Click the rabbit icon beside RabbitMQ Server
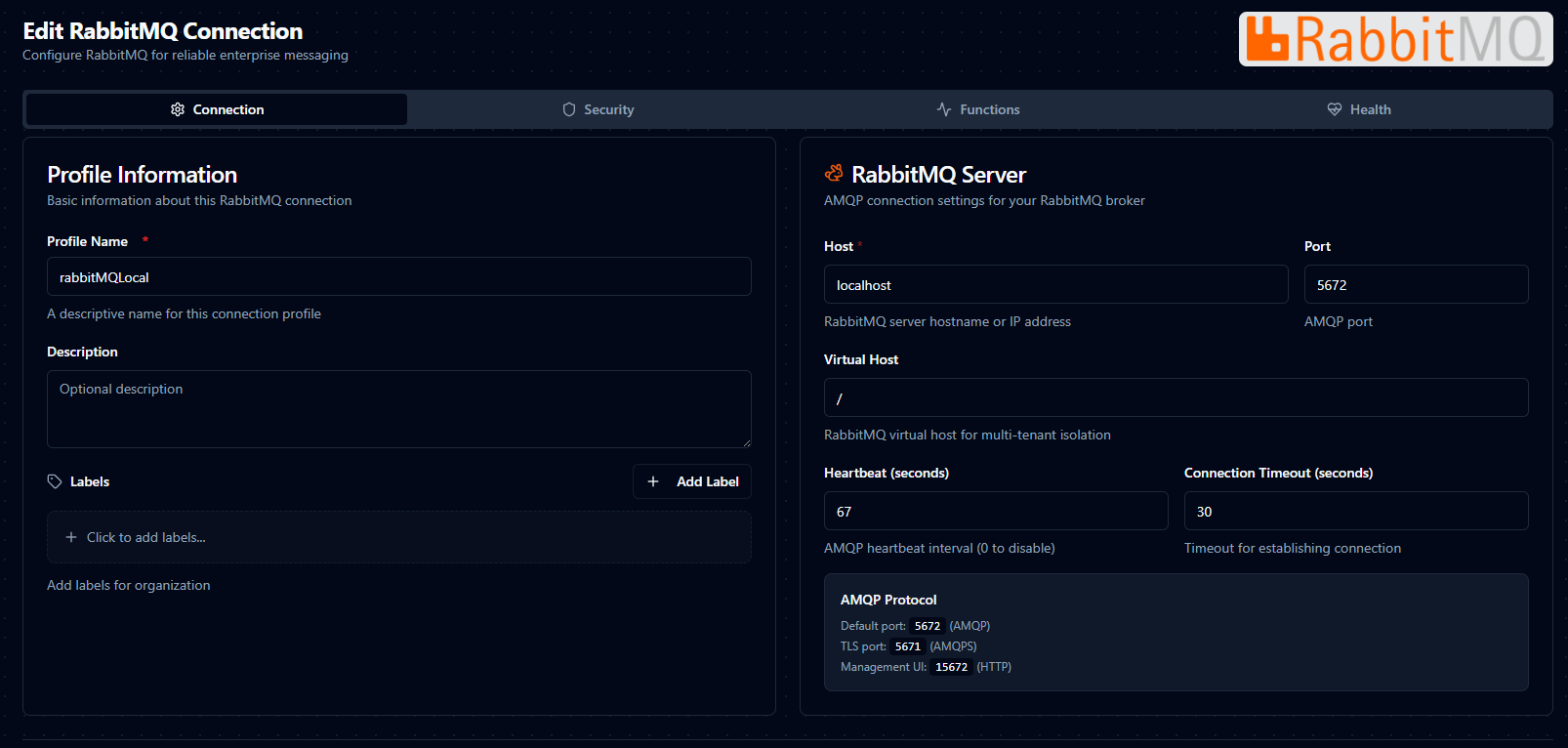 coord(834,174)
